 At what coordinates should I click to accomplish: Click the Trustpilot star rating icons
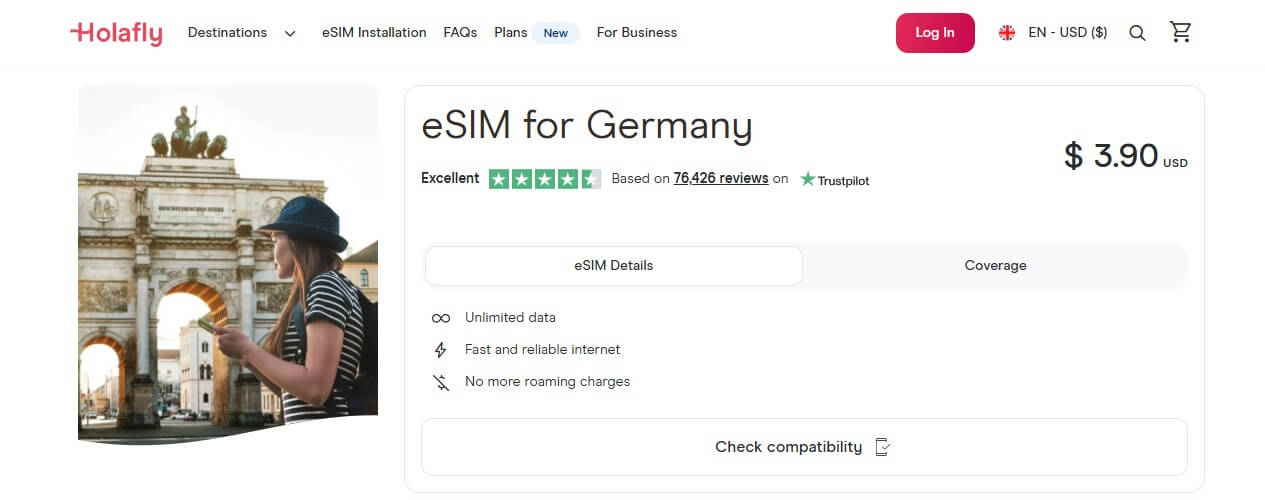coord(544,179)
